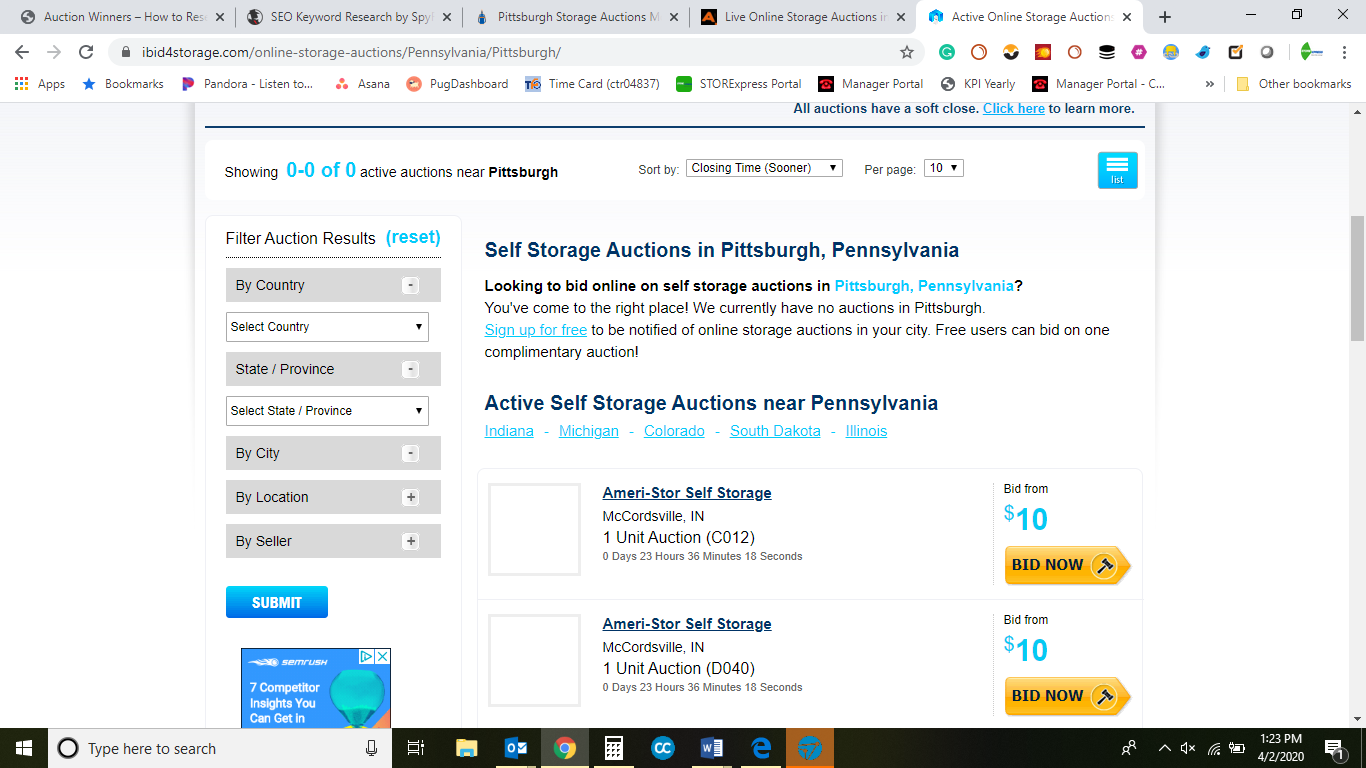The width and height of the screenshot is (1366, 768).
Task: Open Calculator from the taskbar
Action: click(x=614, y=748)
